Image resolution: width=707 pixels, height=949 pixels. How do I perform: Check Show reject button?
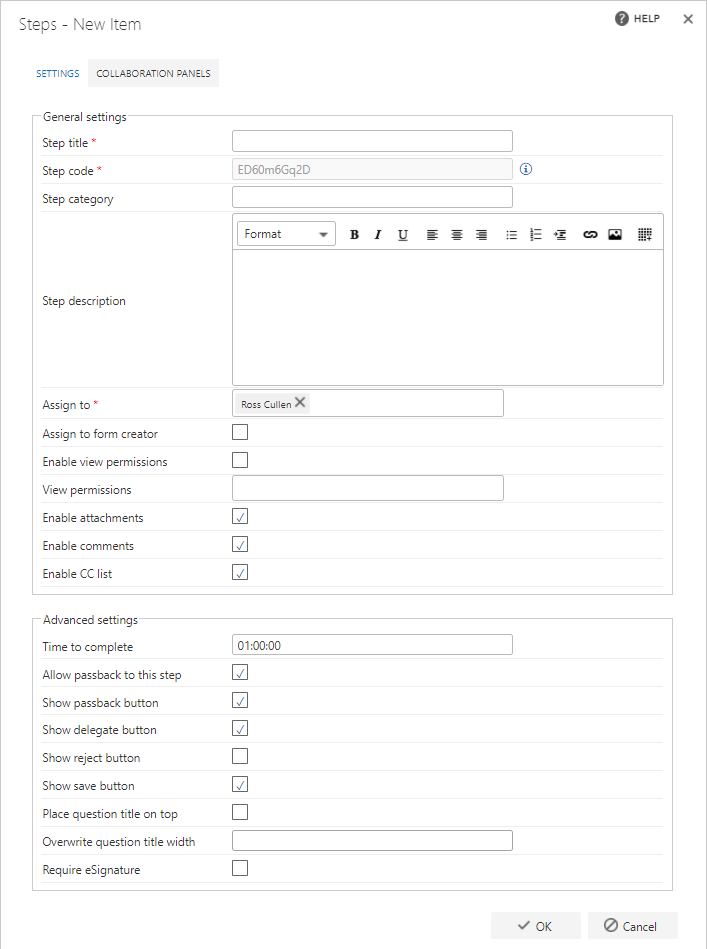tap(240, 756)
